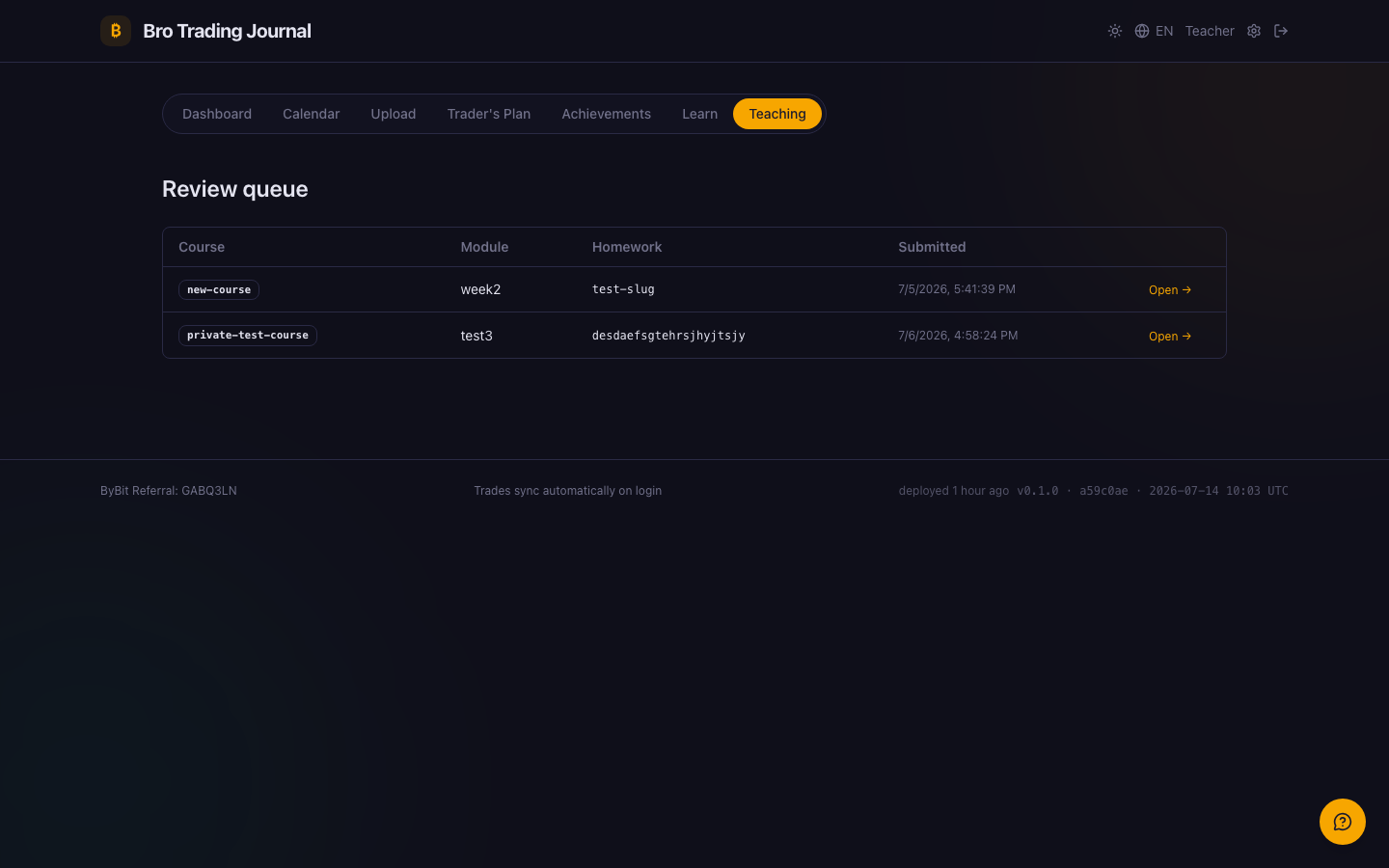The width and height of the screenshot is (1389, 868).
Task: Open the help chat bubble button
Action: click(x=1343, y=822)
